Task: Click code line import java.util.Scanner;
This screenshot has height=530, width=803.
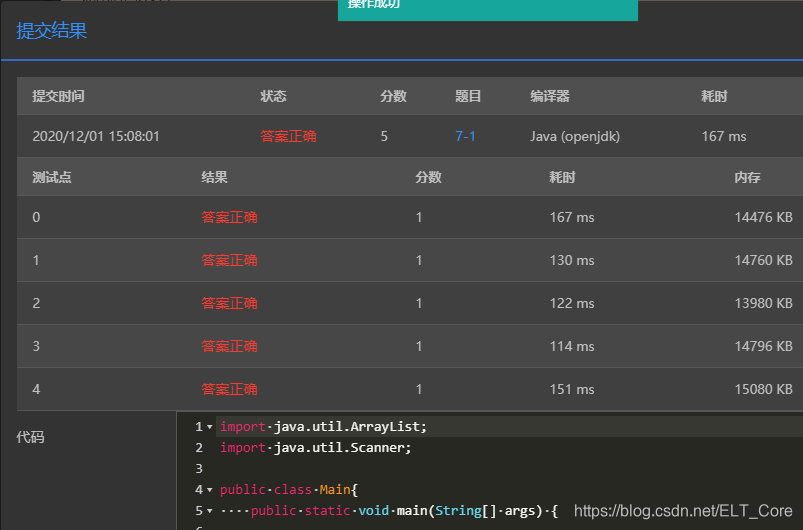Action: pos(315,448)
